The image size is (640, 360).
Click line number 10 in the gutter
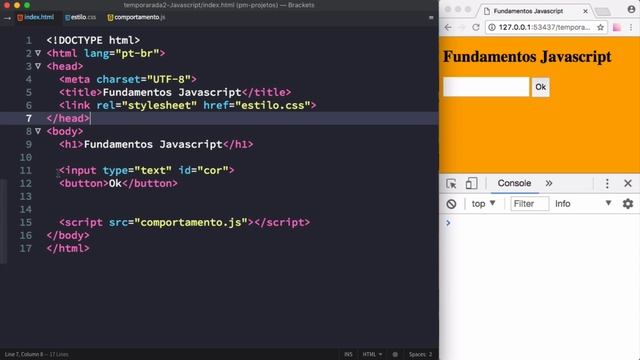click(x=26, y=158)
